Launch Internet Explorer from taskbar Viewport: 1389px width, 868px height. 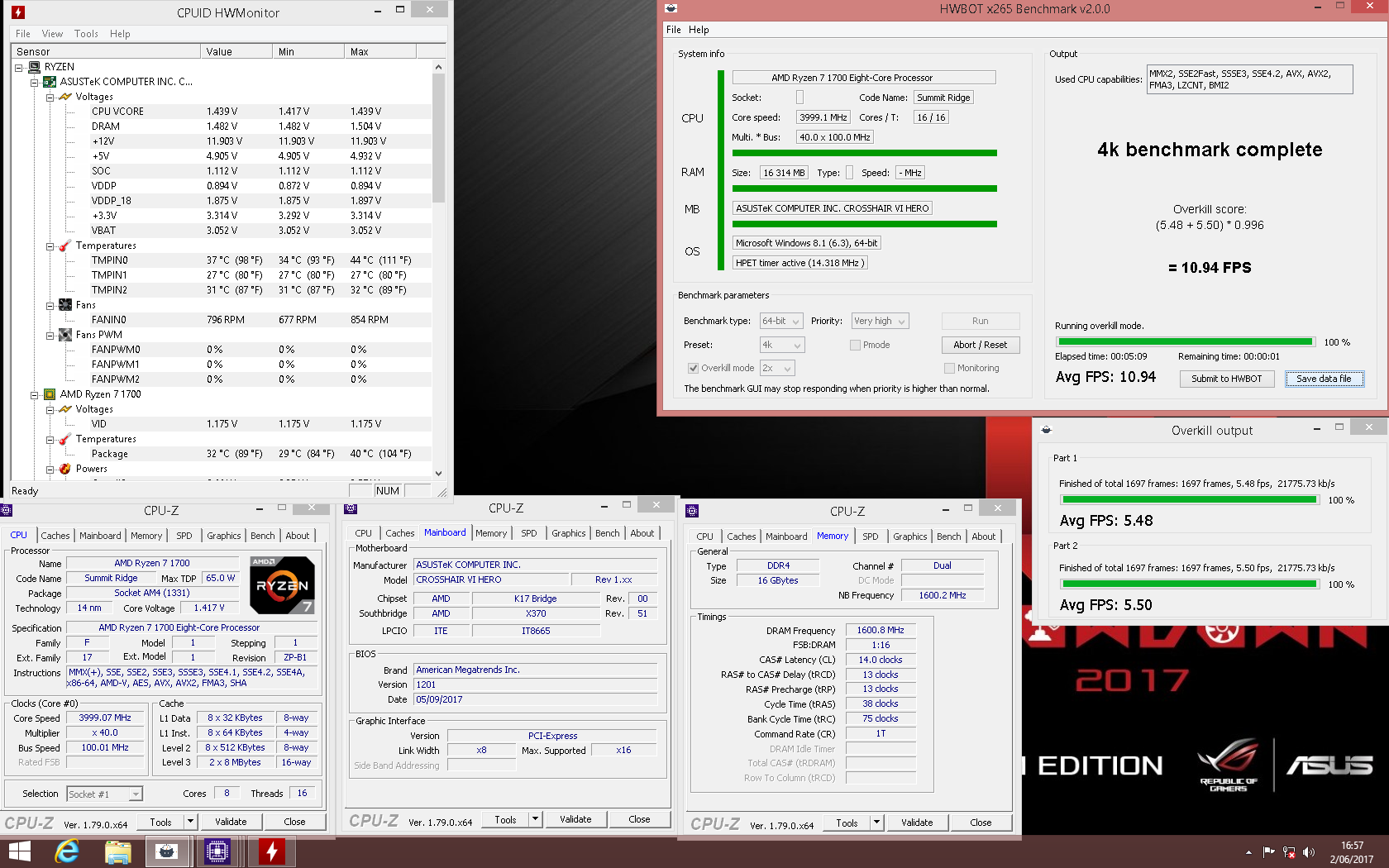coord(67,851)
